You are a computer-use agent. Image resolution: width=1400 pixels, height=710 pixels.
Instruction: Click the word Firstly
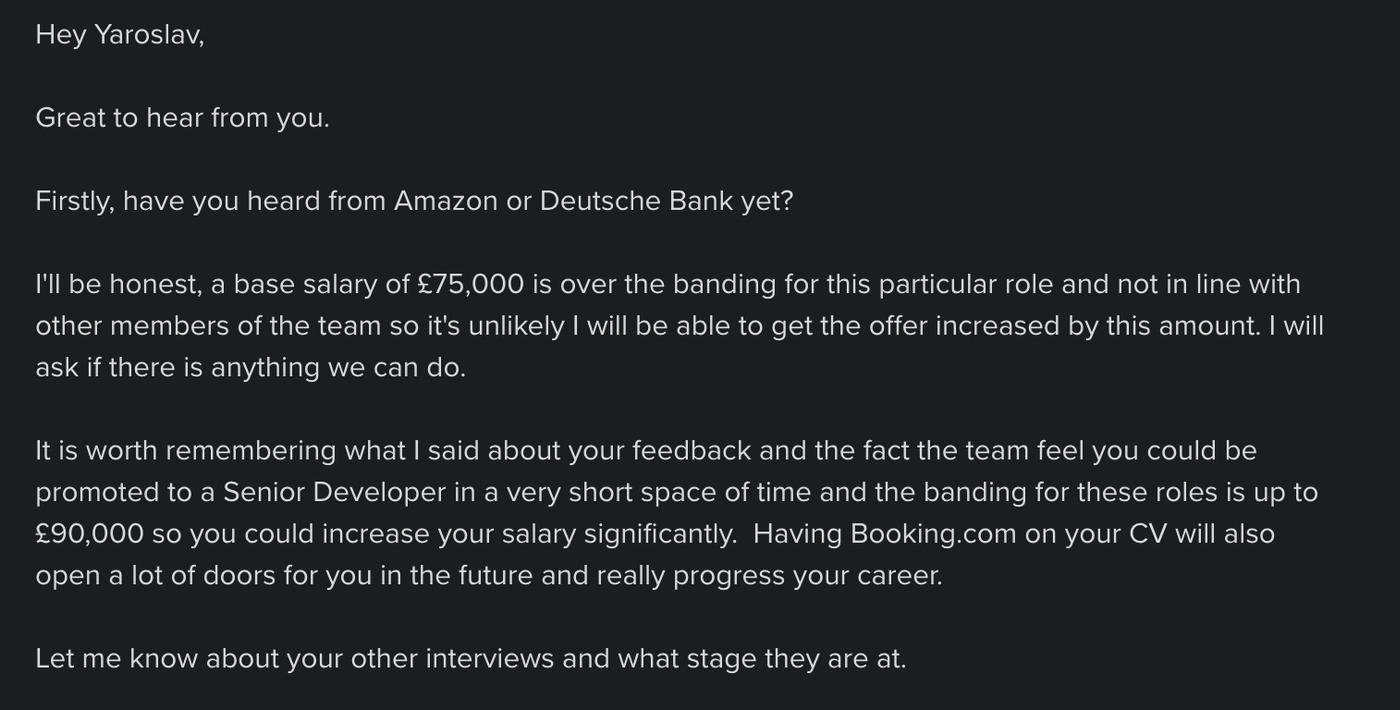click(x=74, y=201)
